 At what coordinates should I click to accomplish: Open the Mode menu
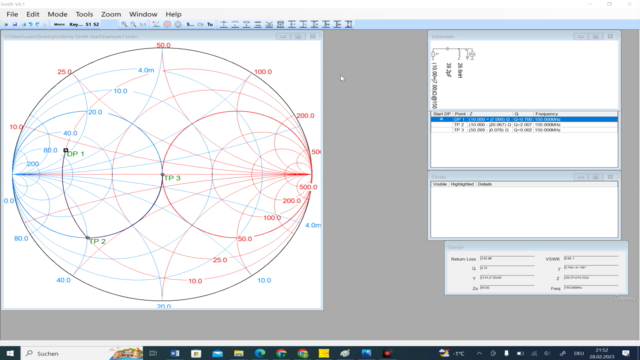(58, 14)
